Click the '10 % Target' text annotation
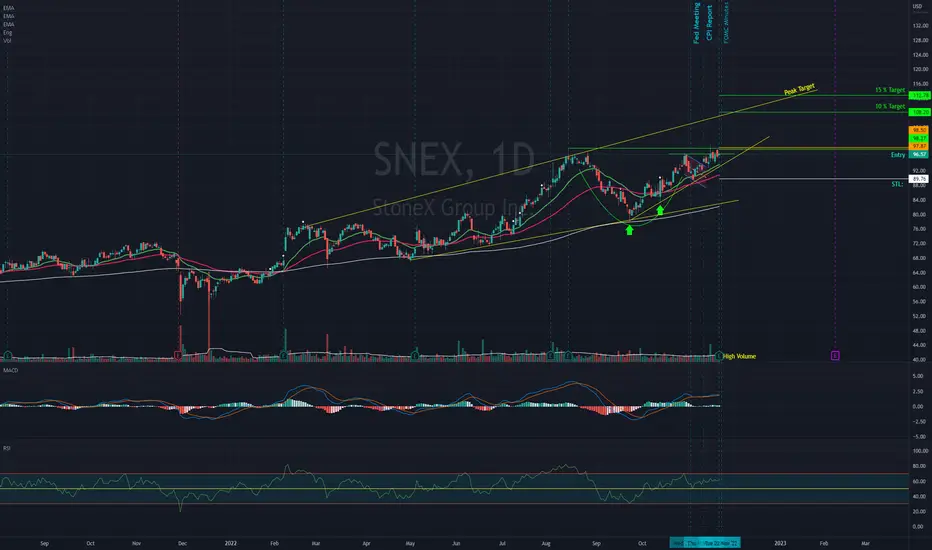Viewport: 932px width, 550px height. point(890,106)
